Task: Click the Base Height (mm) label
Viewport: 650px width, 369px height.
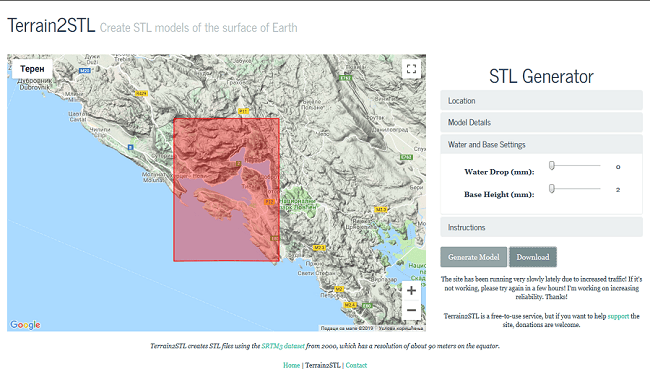Action: [499, 194]
